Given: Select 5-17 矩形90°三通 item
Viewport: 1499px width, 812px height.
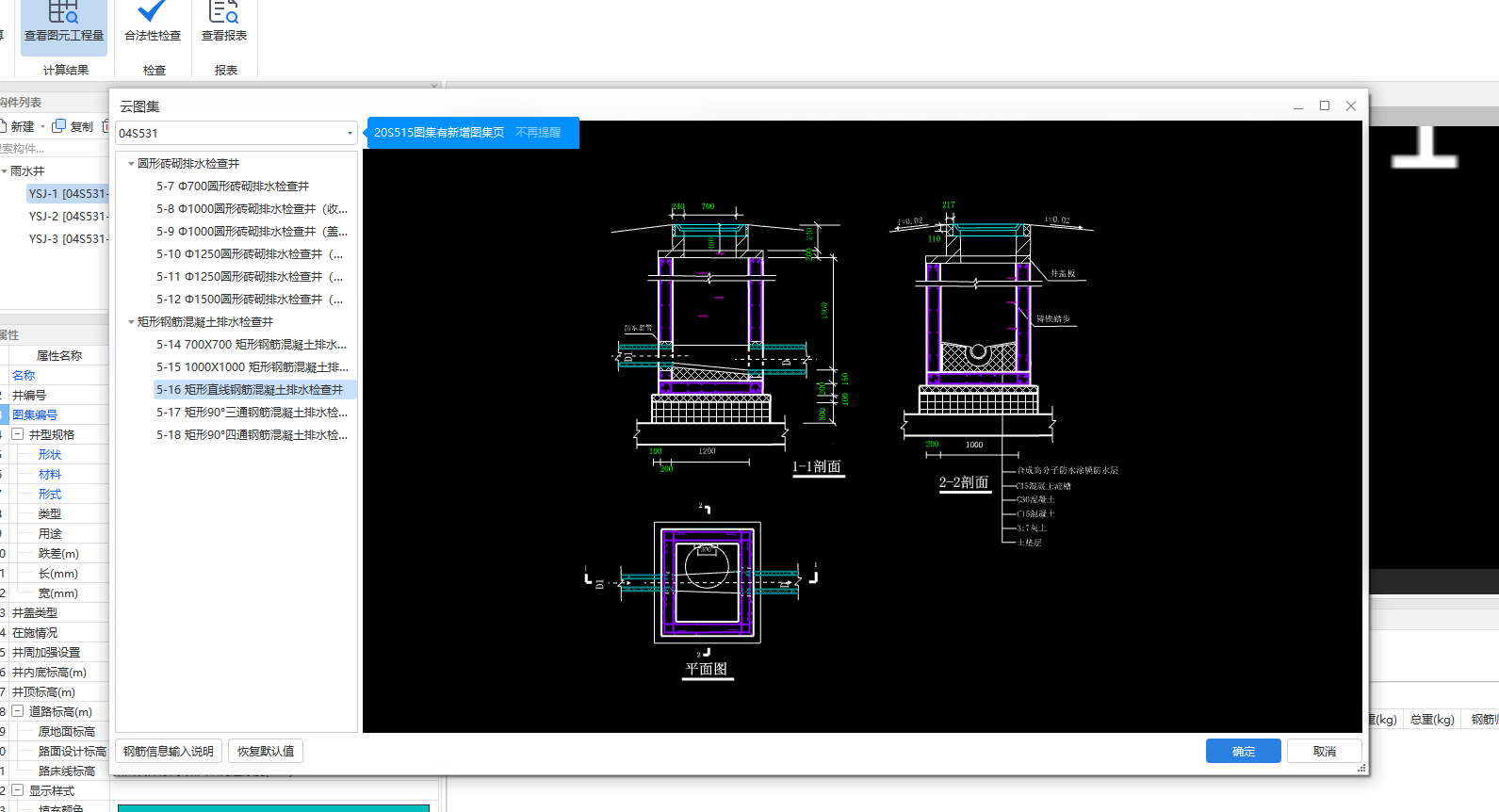Looking at the screenshot, I should (252, 412).
